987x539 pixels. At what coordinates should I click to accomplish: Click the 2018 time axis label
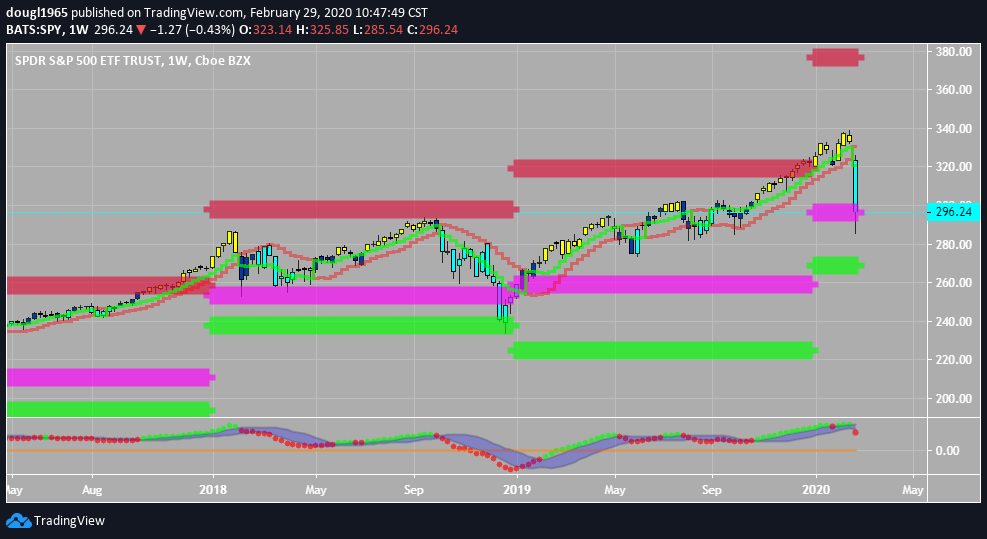213,490
